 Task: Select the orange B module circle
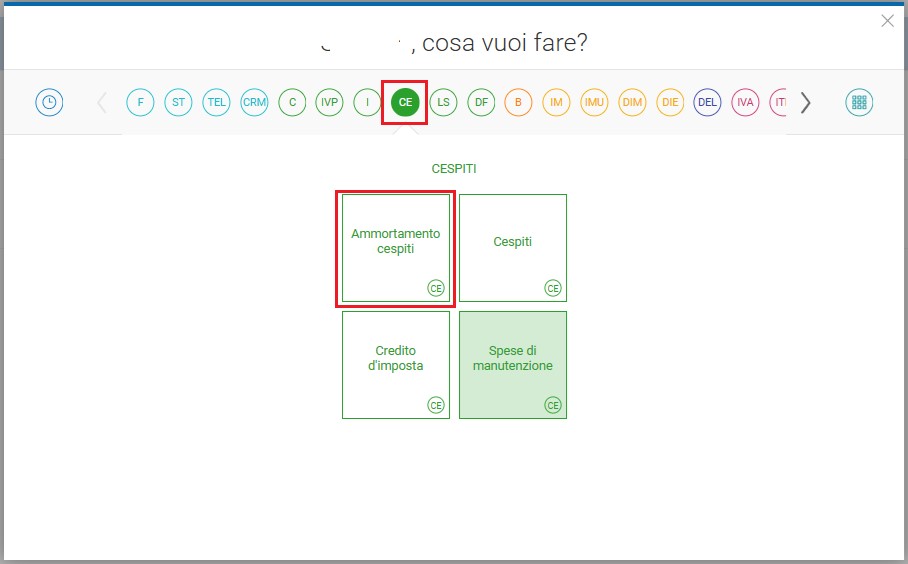pyautogui.click(x=518, y=102)
